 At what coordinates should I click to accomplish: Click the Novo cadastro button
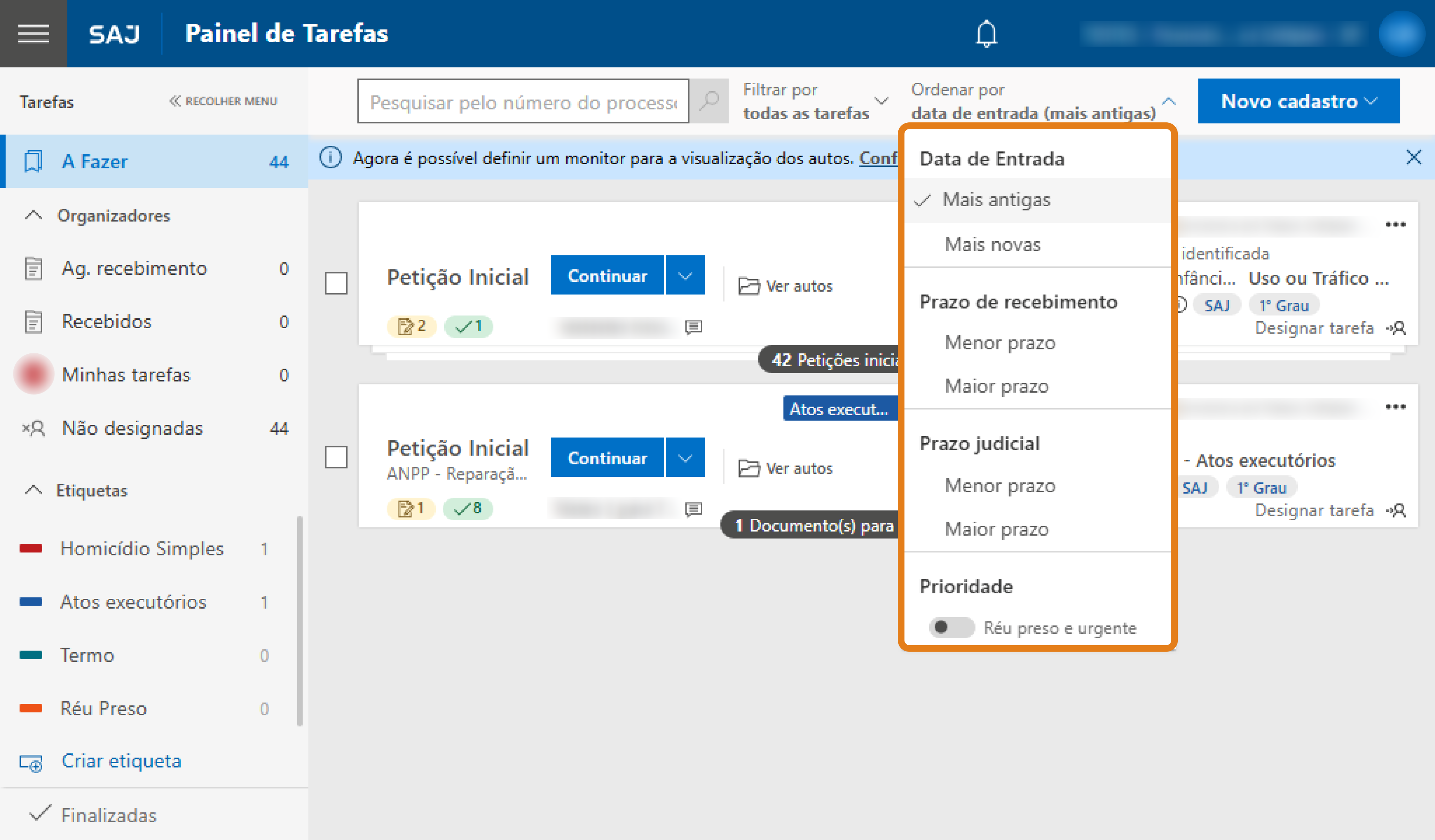[1298, 102]
